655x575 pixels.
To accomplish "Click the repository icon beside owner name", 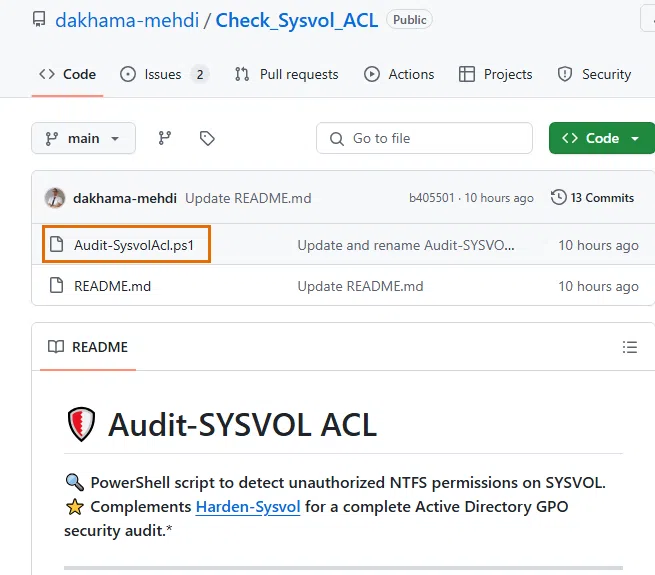I will coord(39,20).
